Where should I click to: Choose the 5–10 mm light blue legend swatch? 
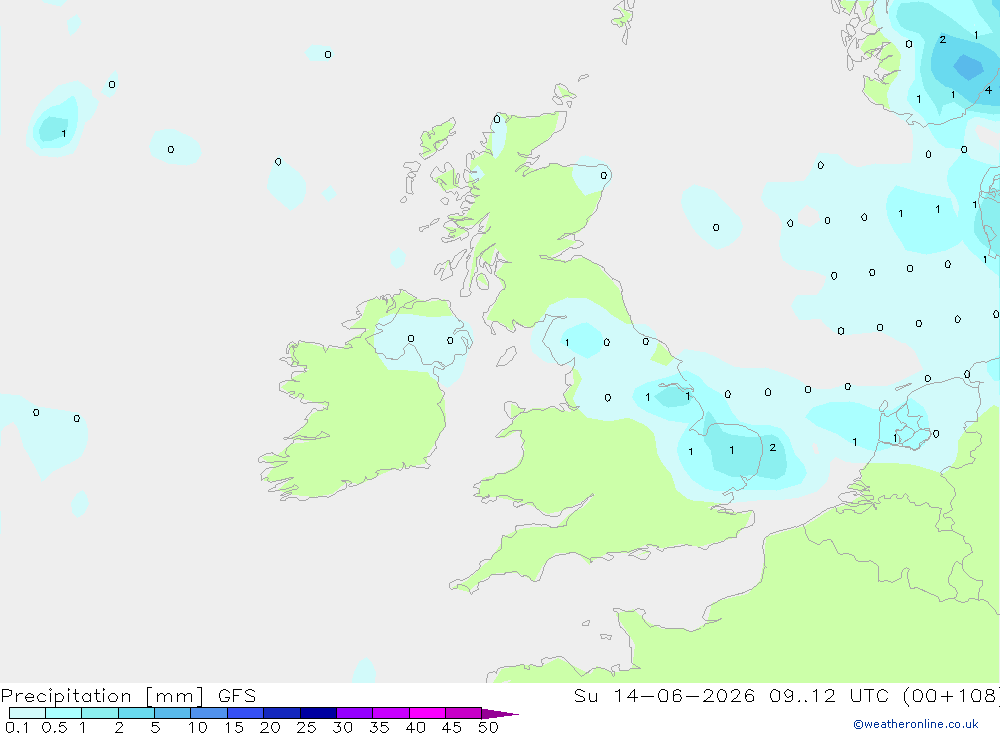(173, 713)
